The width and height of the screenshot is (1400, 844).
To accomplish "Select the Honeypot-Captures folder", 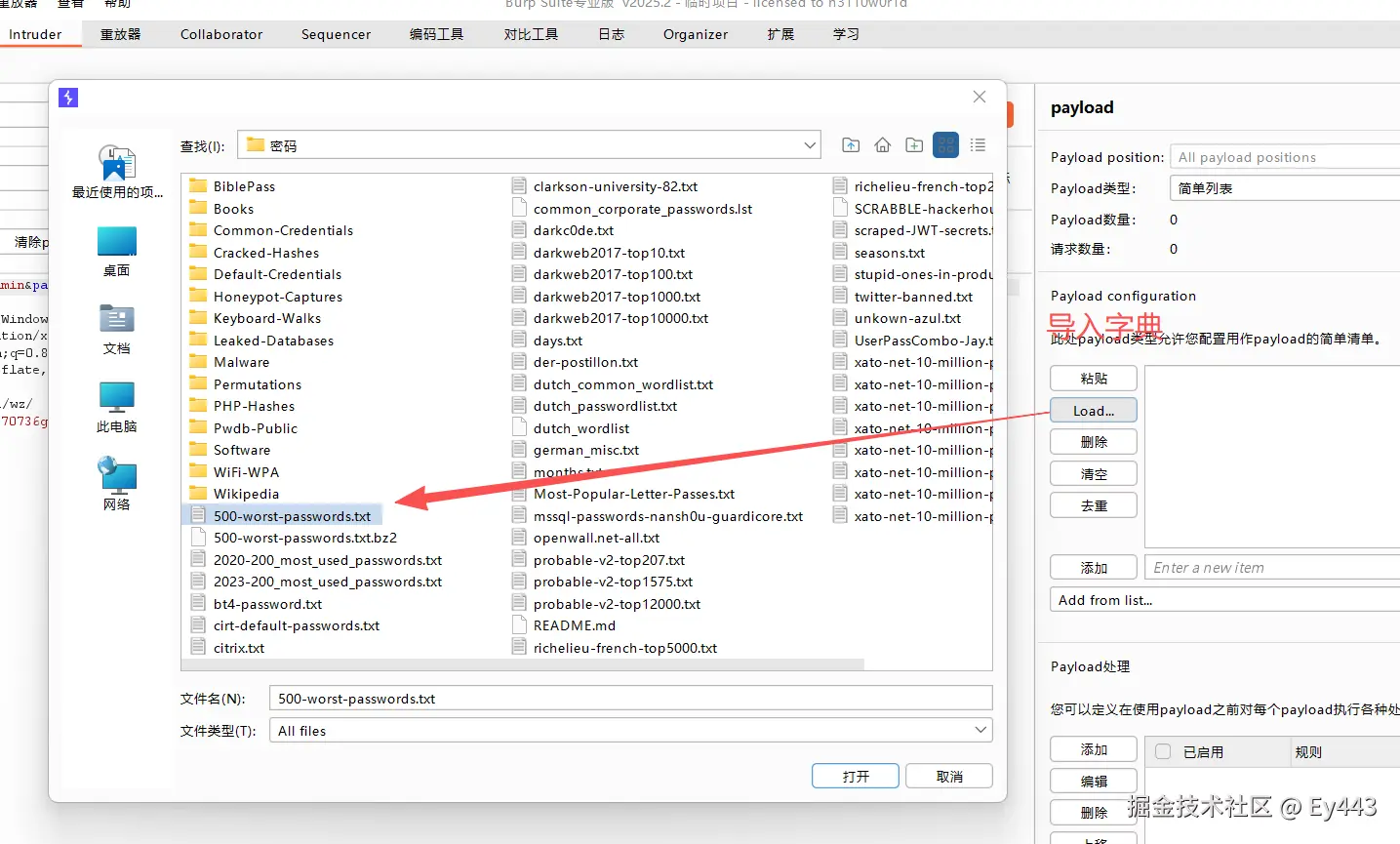I will pyautogui.click(x=265, y=297).
